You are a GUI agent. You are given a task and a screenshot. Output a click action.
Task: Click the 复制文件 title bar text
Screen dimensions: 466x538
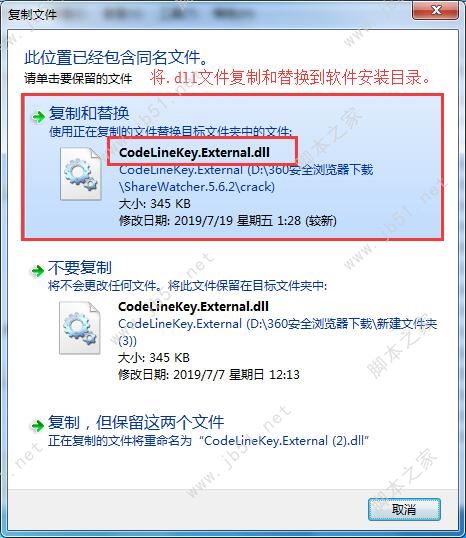pyautogui.click(x=32, y=15)
